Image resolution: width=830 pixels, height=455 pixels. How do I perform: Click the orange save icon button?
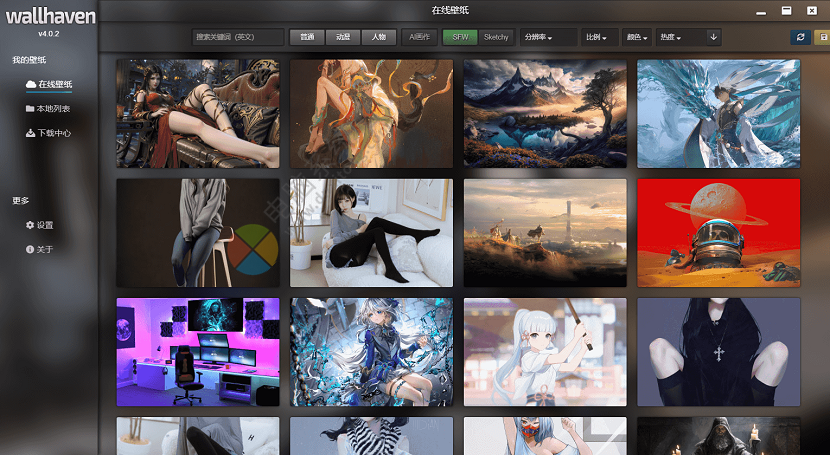click(x=822, y=37)
